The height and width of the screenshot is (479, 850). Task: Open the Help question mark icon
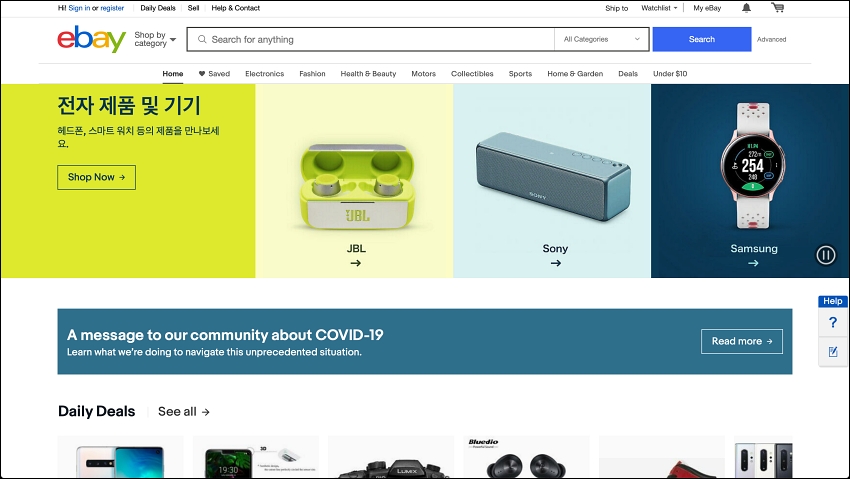pos(833,323)
